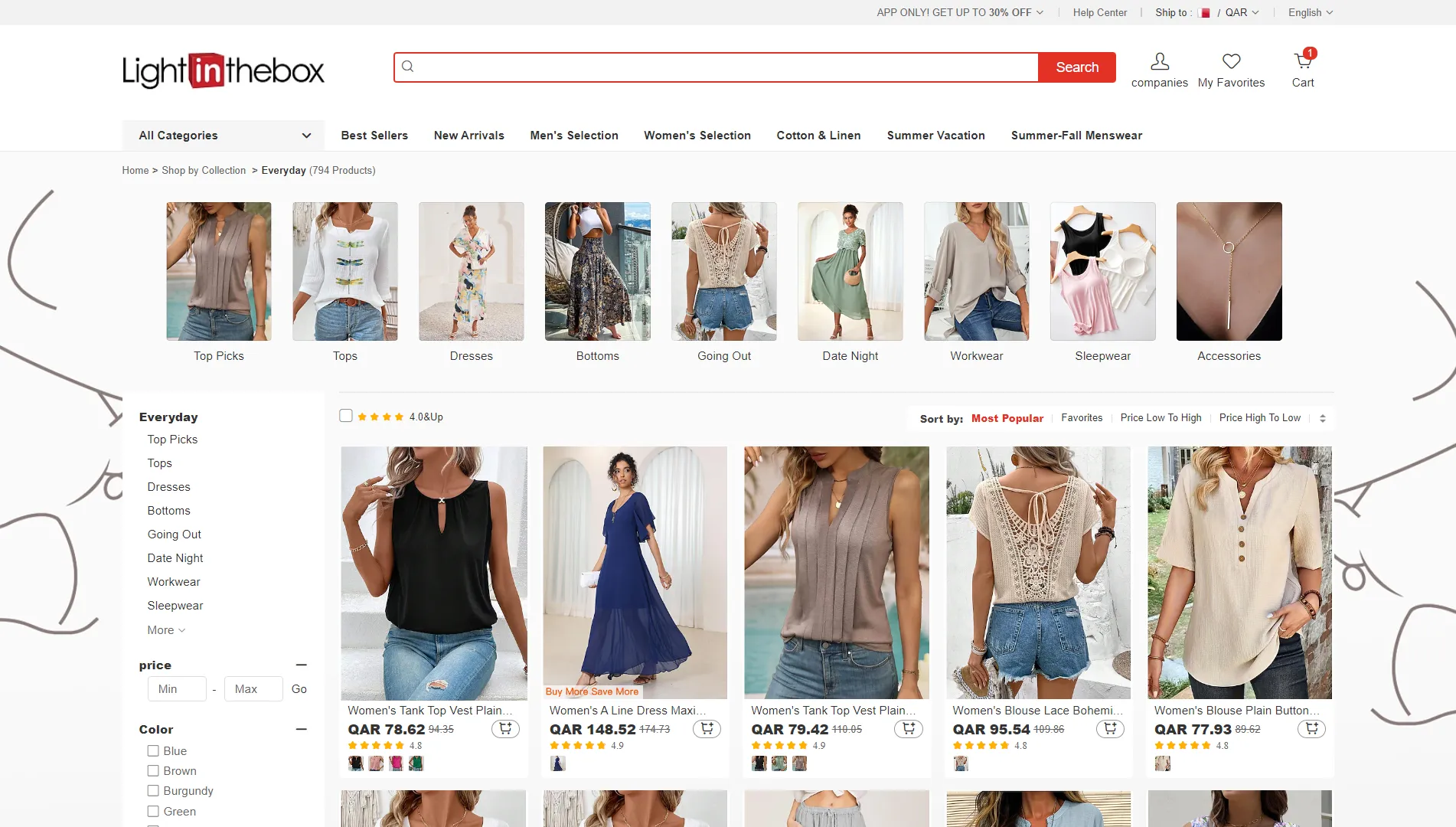1456x827 pixels.
Task: Select Date Night in sidebar list
Action: [175, 558]
